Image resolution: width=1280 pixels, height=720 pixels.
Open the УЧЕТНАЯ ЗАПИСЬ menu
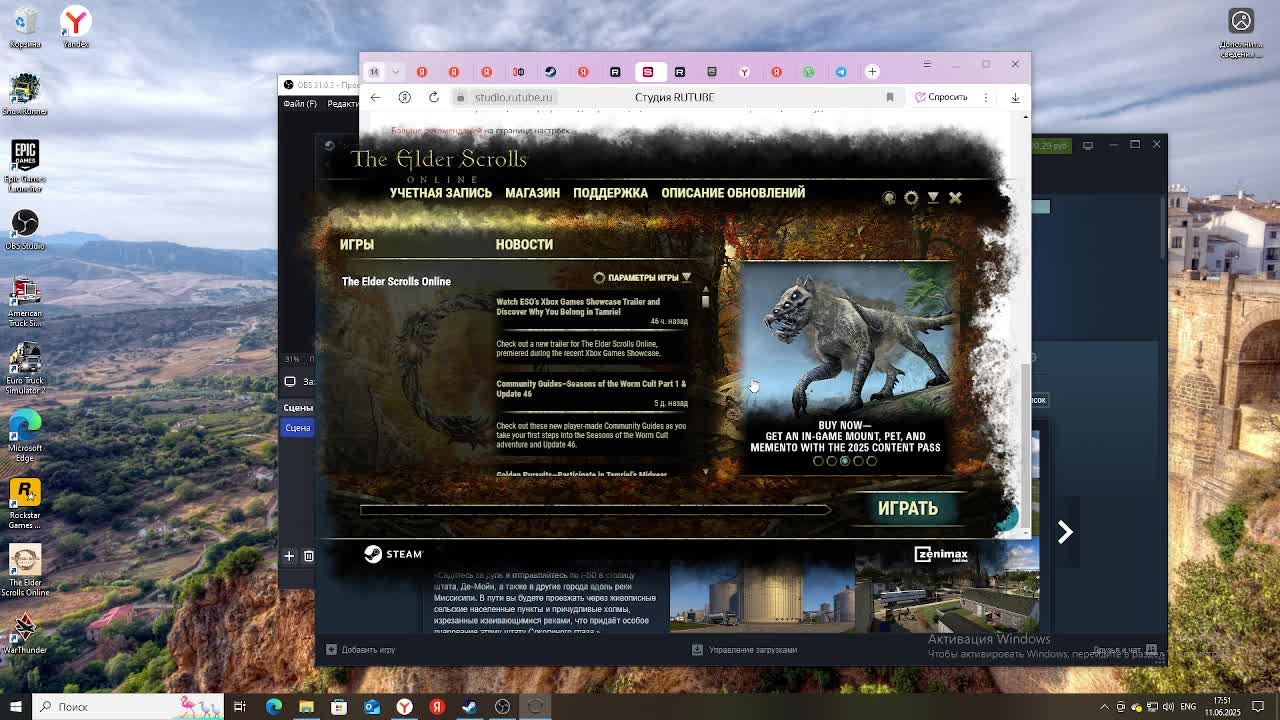pyautogui.click(x=441, y=193)
